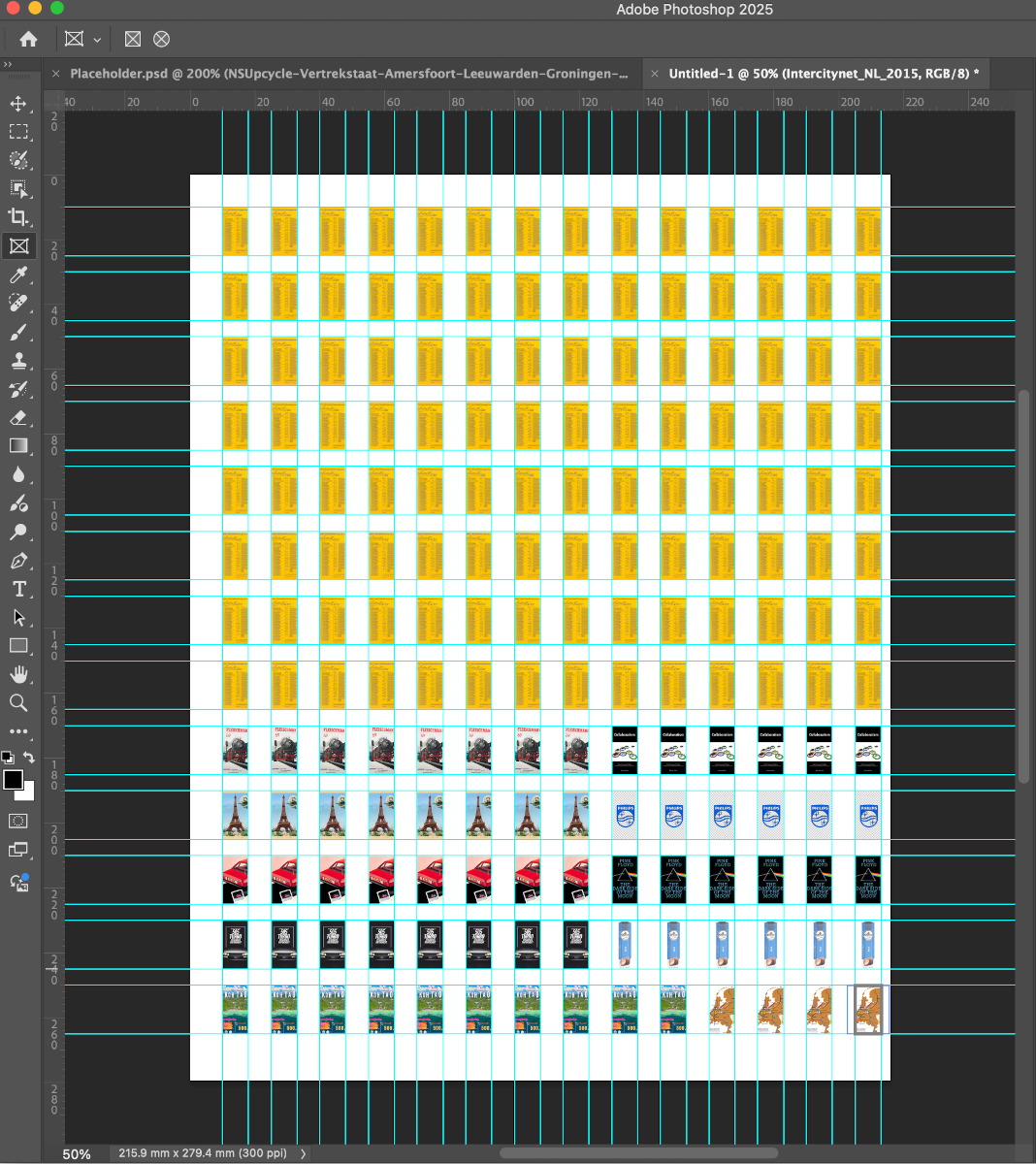The image size is (1036, 1164).
Task: Open the background white color swatch
Action: point(28,794)
